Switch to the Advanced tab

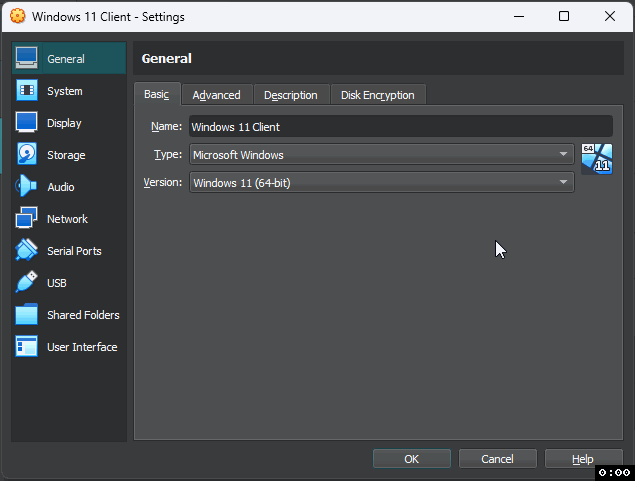[217, 95]
